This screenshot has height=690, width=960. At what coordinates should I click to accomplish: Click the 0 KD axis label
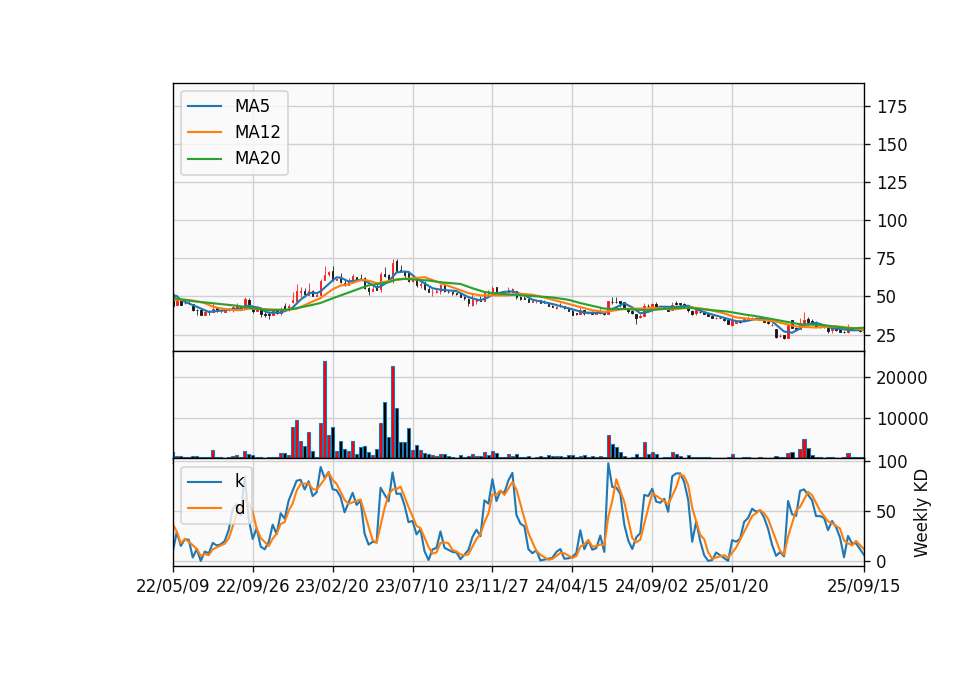(882, 561)
